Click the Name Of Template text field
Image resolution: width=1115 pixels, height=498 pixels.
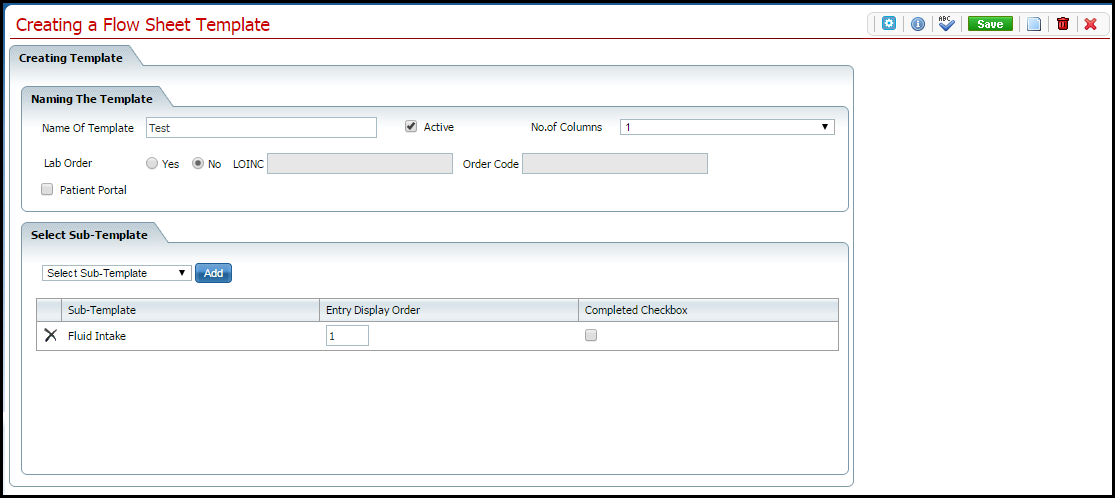[261, 128]
